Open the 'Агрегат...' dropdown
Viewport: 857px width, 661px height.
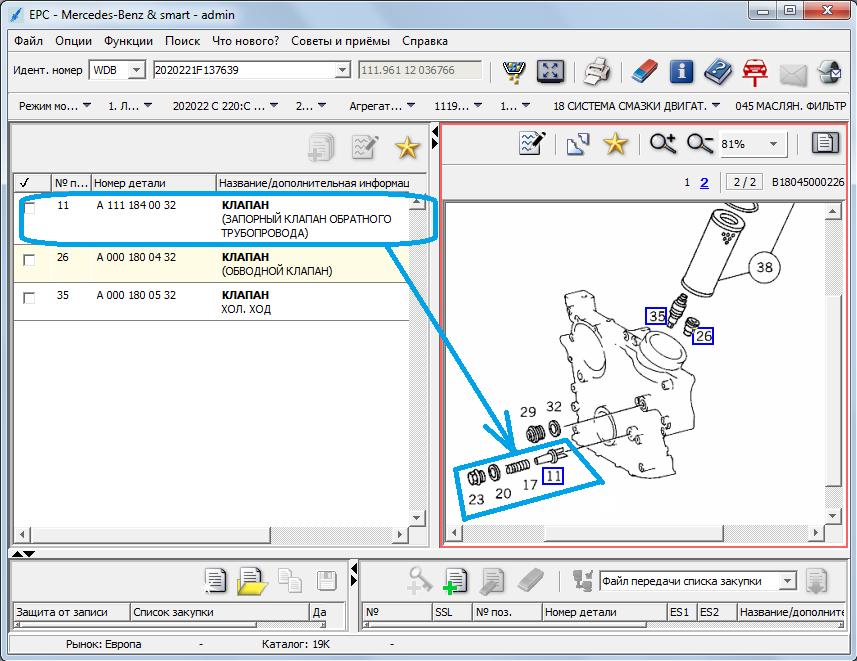coord(382,106)
